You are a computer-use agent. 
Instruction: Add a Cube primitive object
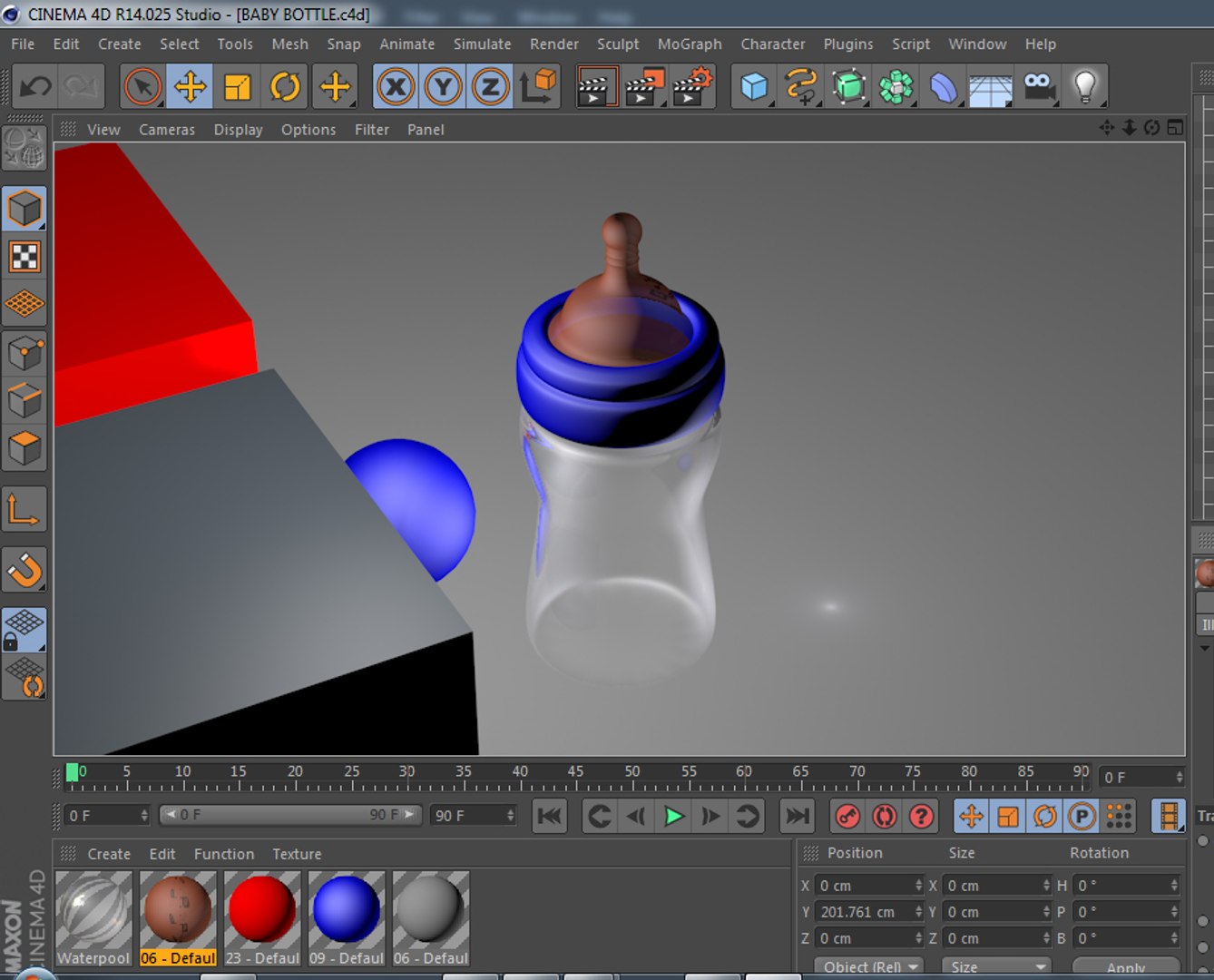754,87
